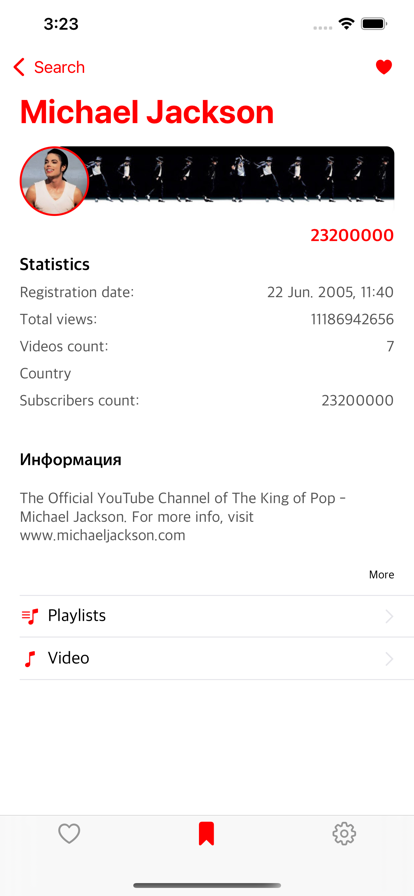Image resolution: width=414 pixels, height=896 pixels.
Task: Switch to the heart favorites tab
Action: tap(69, 834)
